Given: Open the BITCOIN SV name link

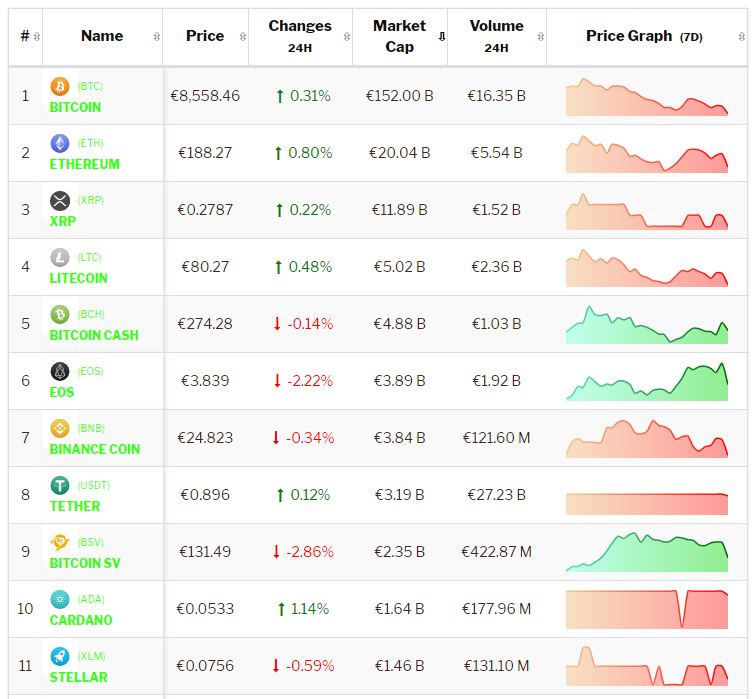Looking at the screenshot, I should pos(85,563).
